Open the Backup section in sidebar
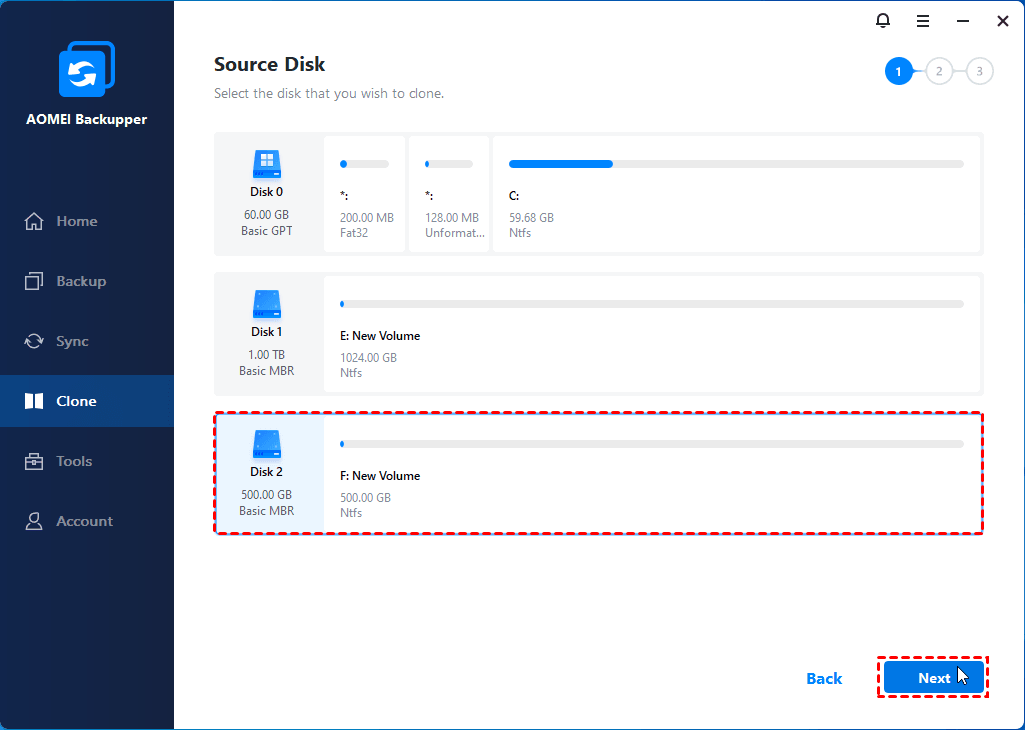Image resolution: width=1025 pixels, height=730 pixels. pos(80,281)
